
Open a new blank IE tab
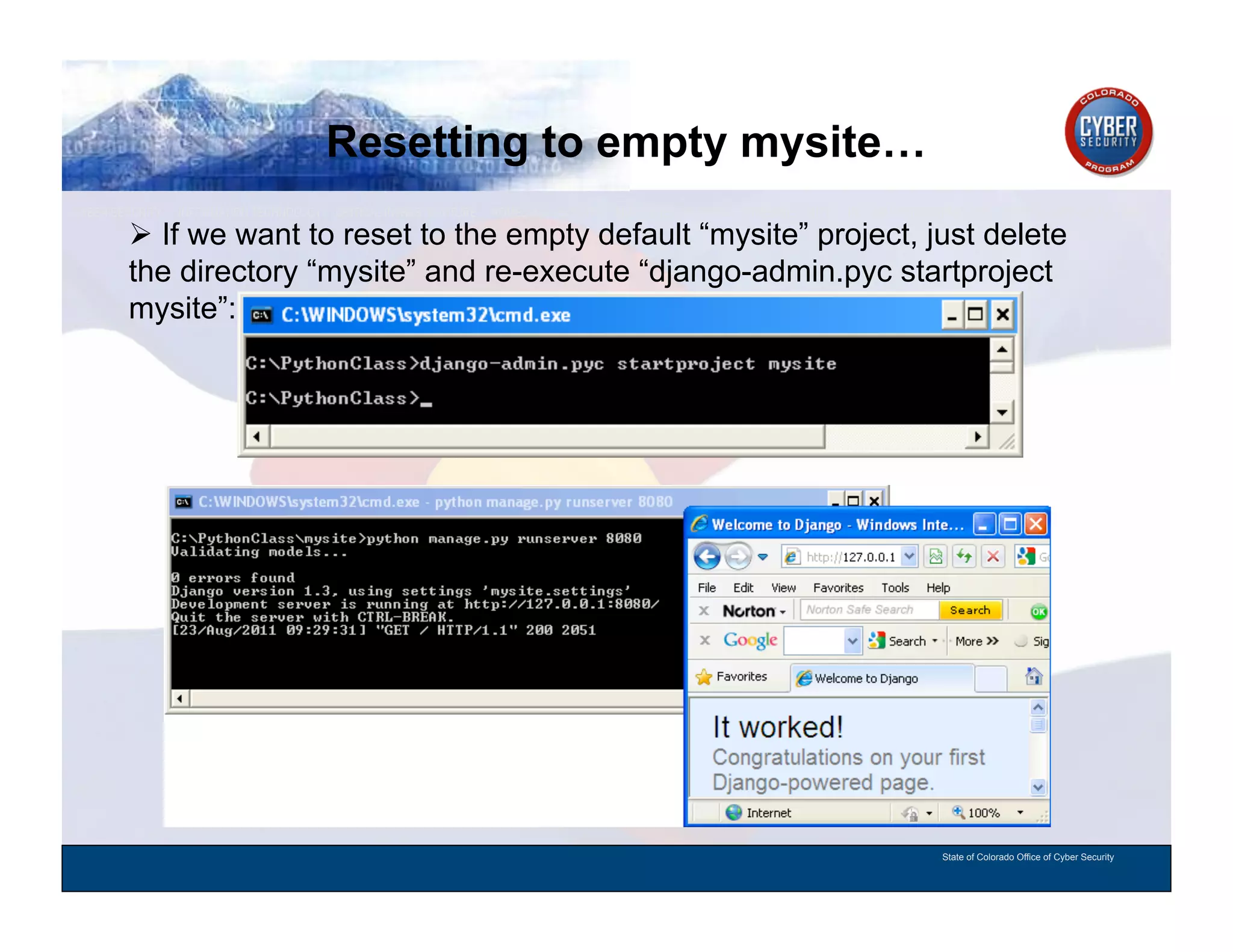pos(990,679)
